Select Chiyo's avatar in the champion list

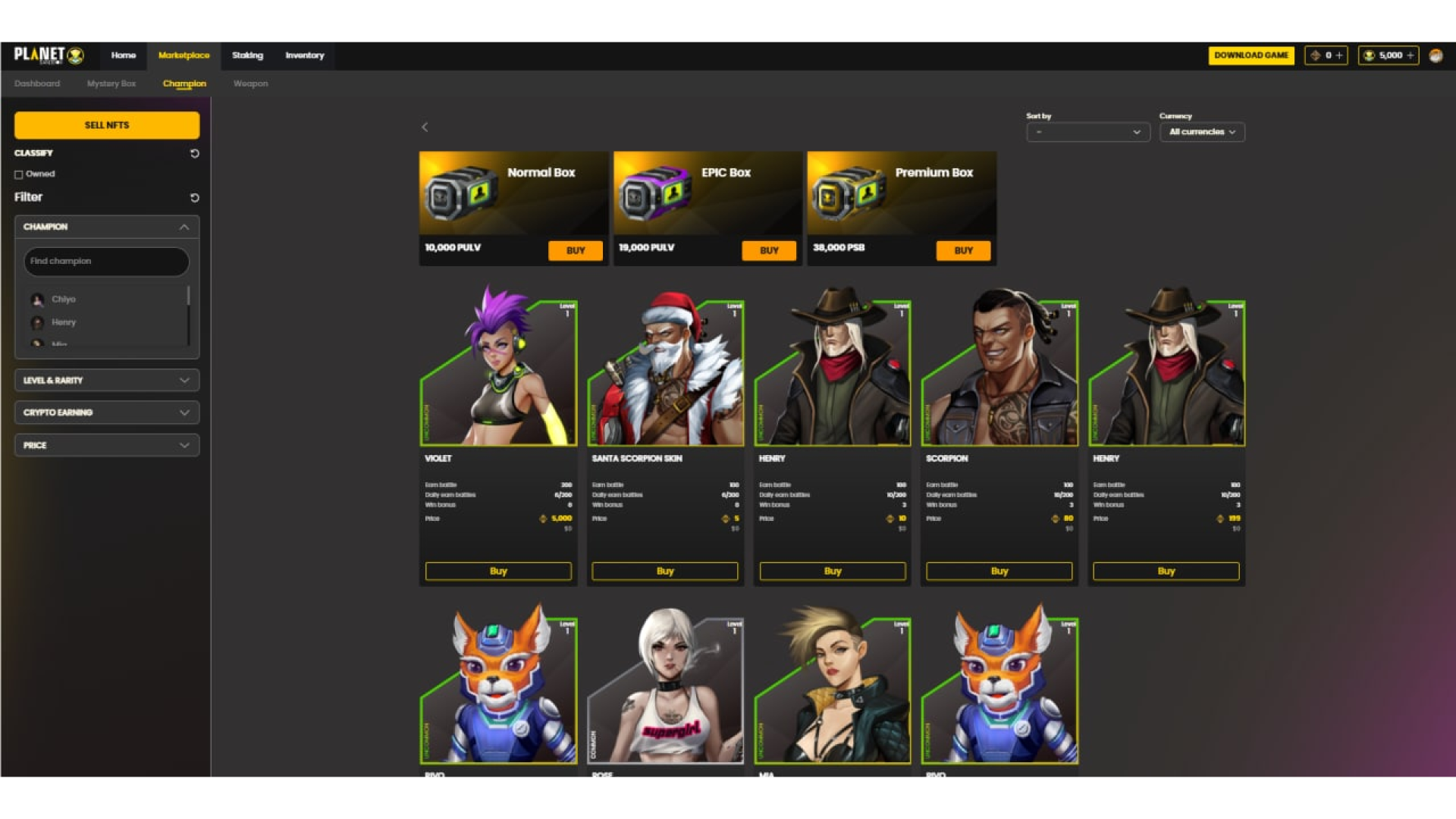[36, 299]
